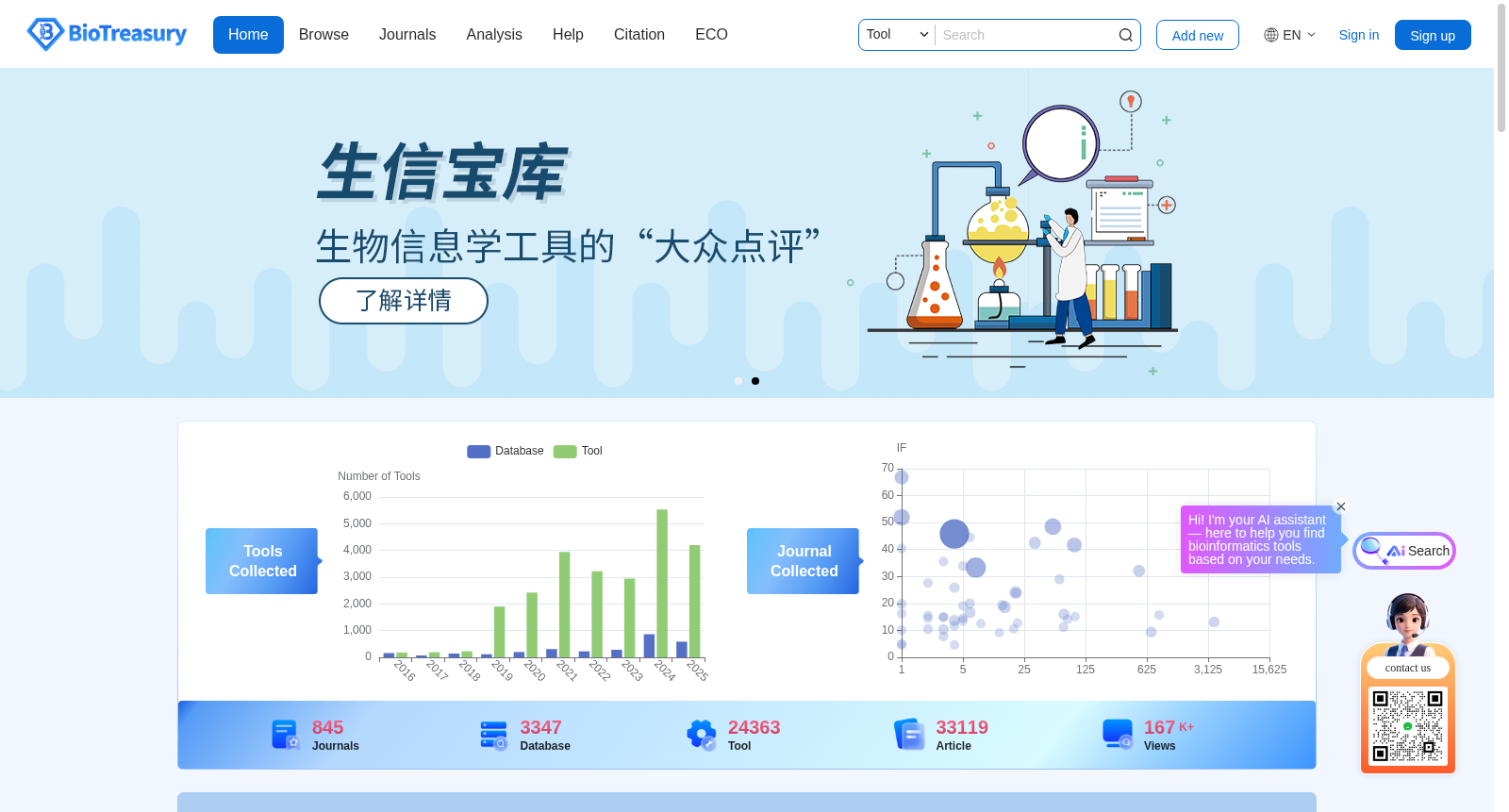This screenshot has height=812, width=1509.
Task: Open the AI Search button
Action: (x=1404, y=551)
